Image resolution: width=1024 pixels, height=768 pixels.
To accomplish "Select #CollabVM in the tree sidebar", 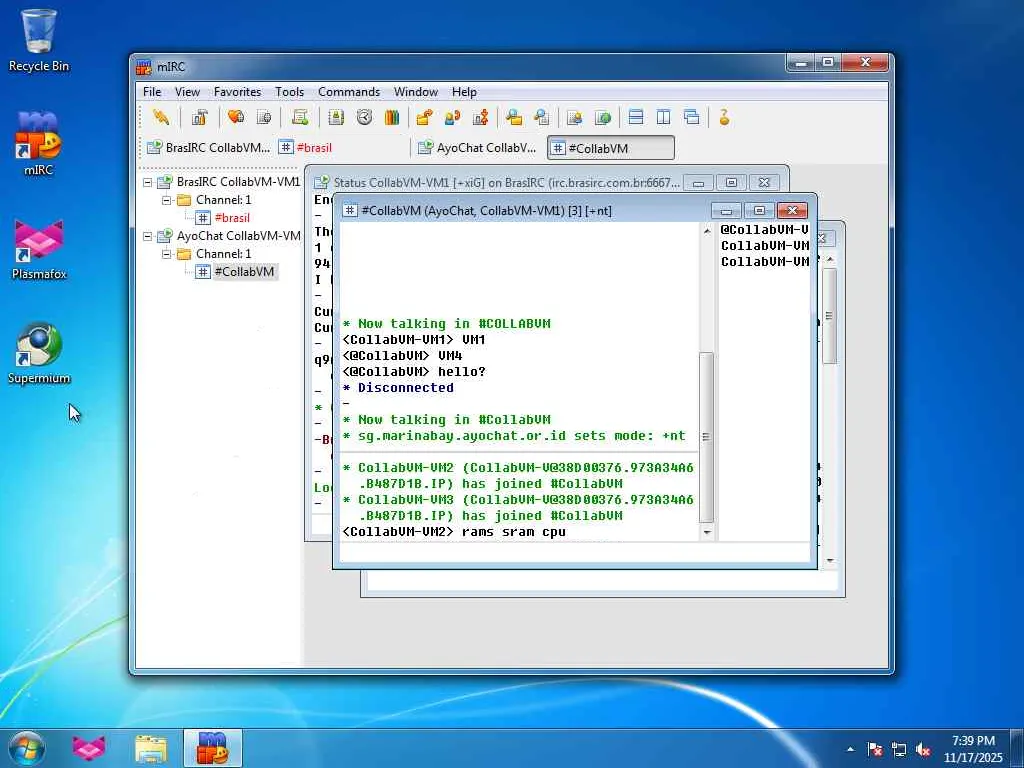I will [x=244, y=272].
